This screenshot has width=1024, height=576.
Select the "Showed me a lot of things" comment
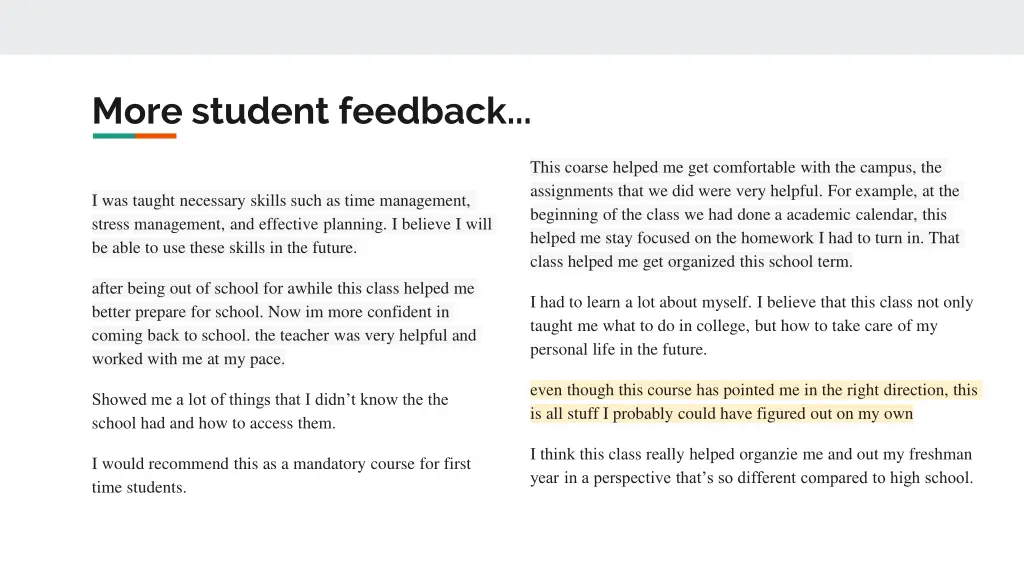(x=270, y=411)
